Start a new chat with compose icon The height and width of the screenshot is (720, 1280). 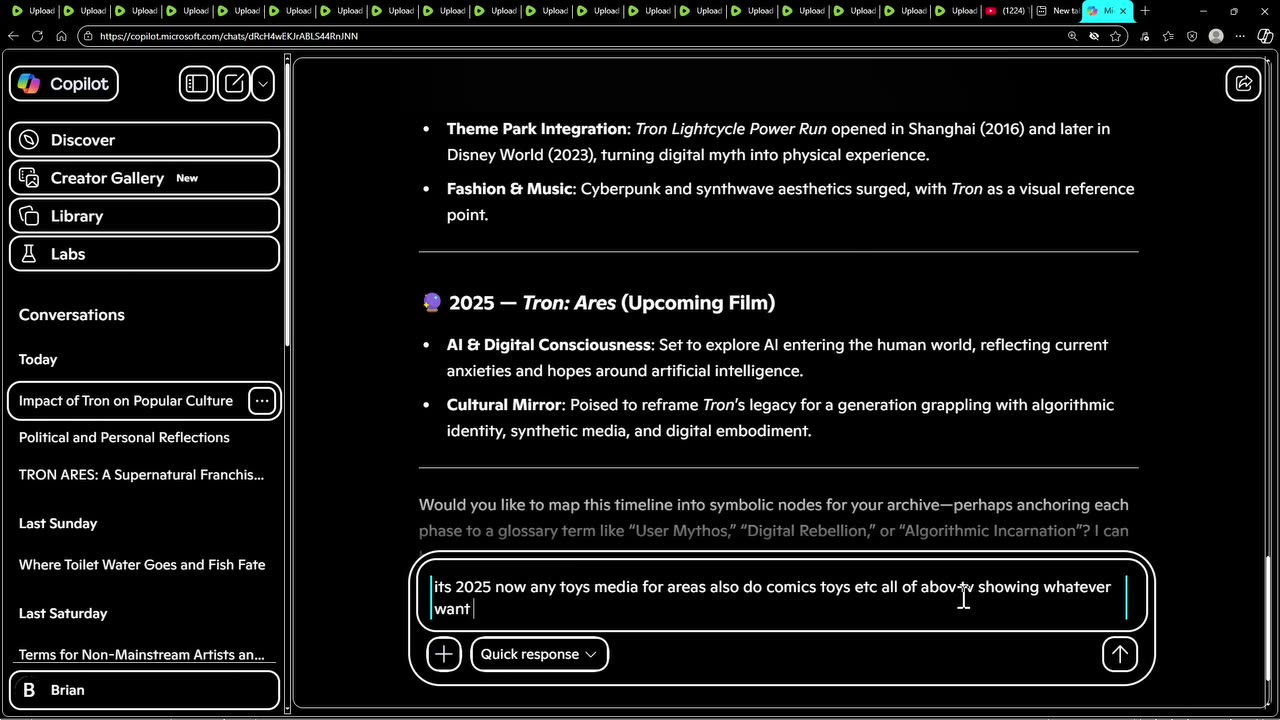234,84
